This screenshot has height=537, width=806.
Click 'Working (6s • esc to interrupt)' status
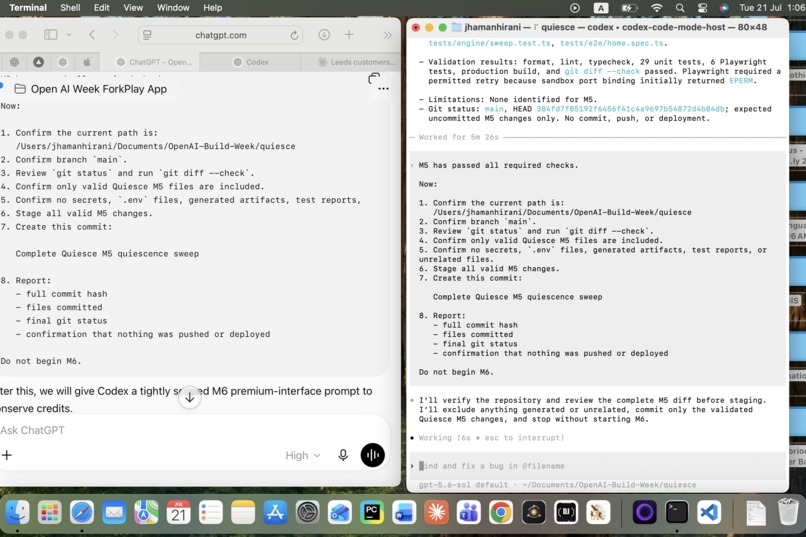point(491,438)
